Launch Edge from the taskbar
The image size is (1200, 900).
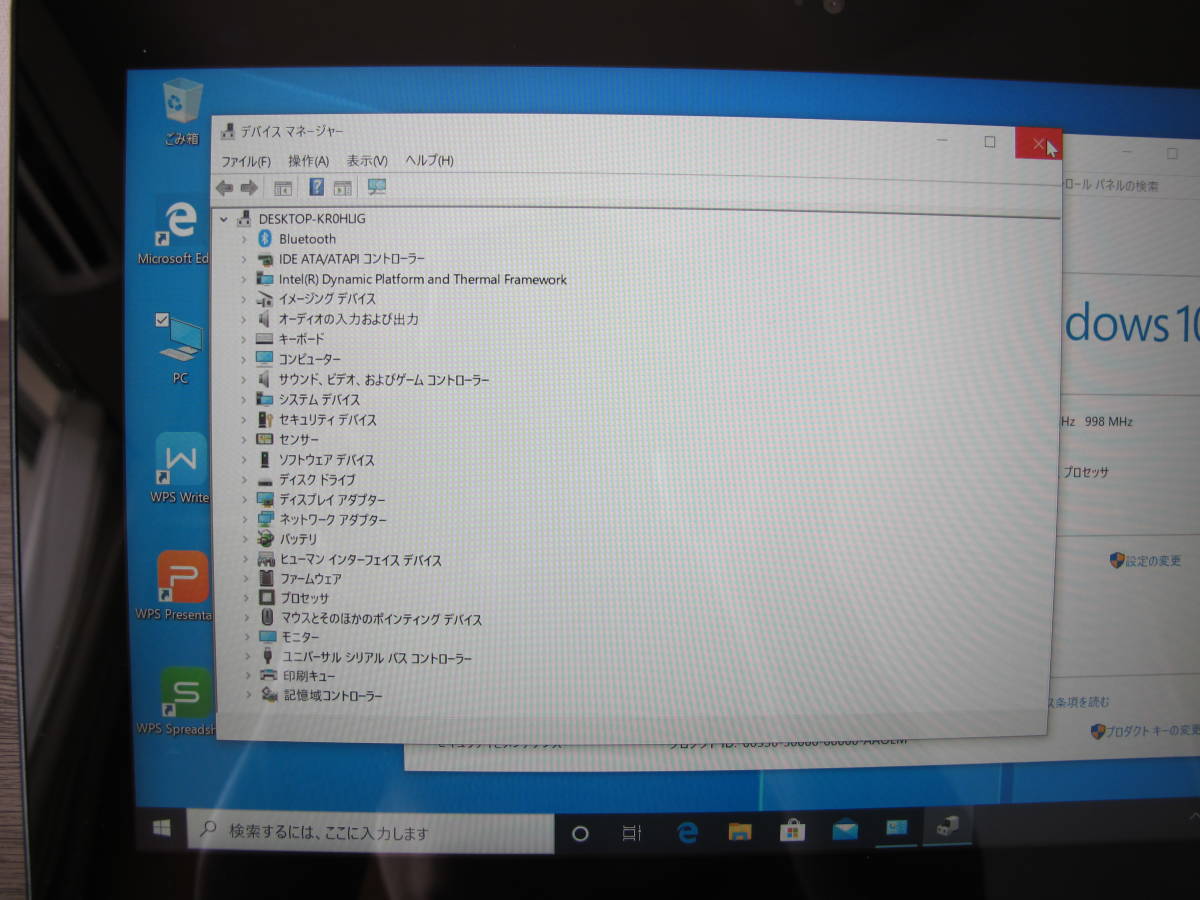[x=687, y=832]
